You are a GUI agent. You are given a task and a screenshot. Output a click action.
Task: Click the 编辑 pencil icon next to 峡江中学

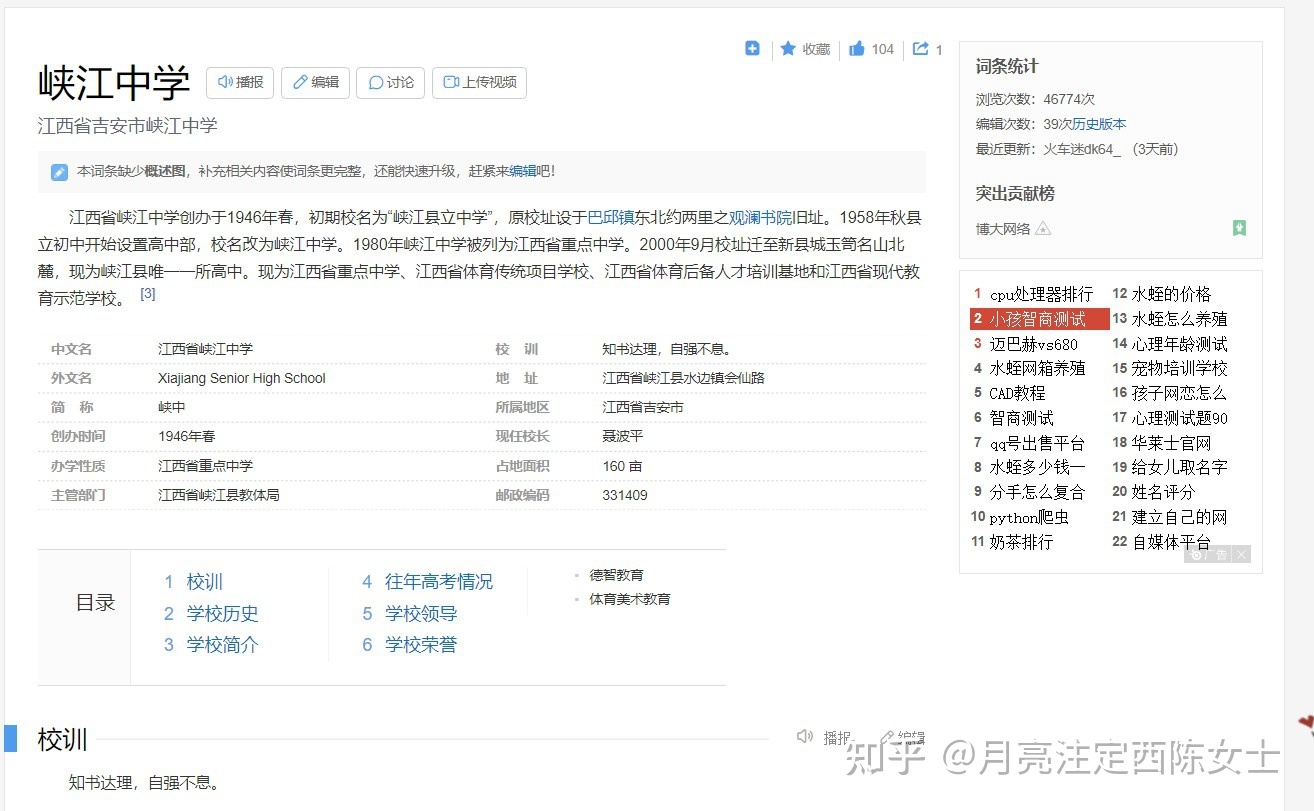coord(302,83)
